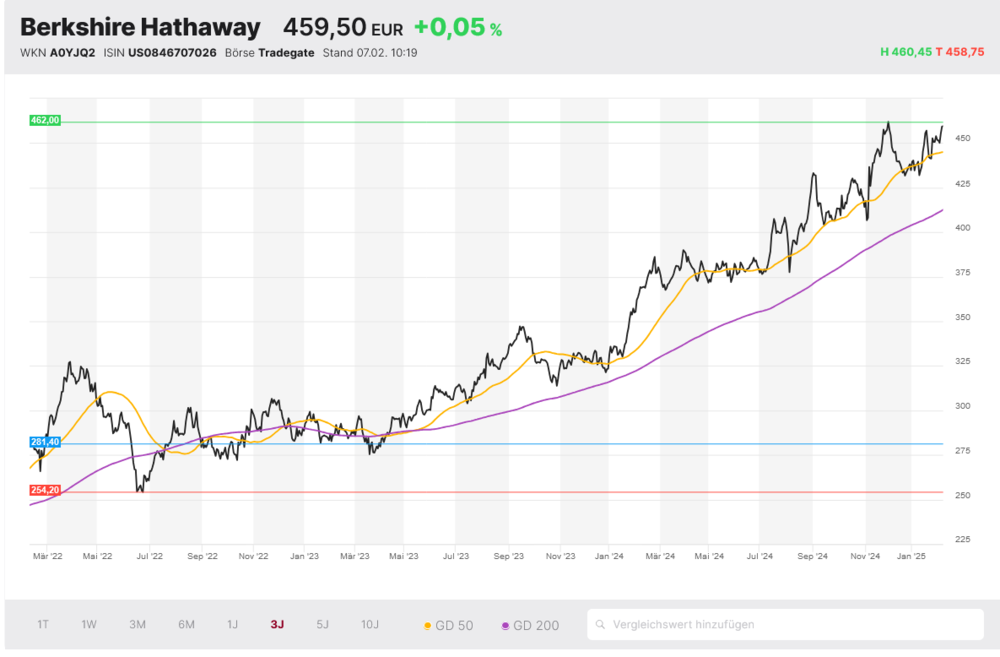Click the Vergleichswert hinzufügen search field
This screenshot has width=1000, height=657.
(785, 624)
